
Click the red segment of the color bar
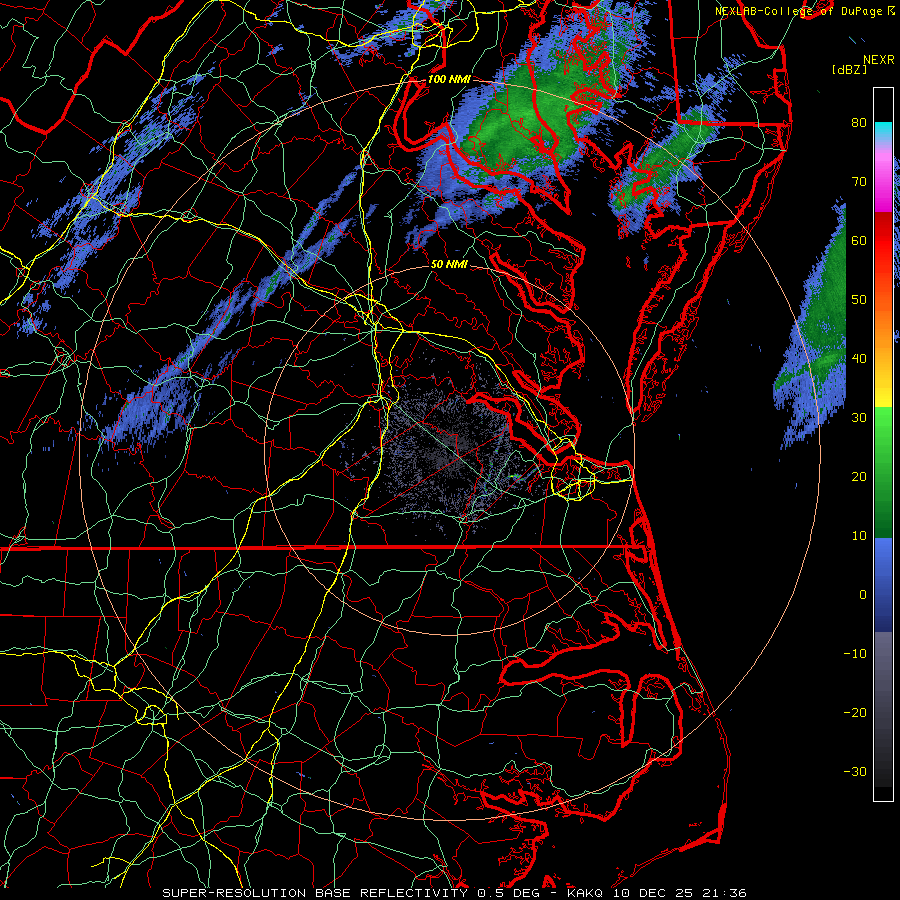coord(883,241)
